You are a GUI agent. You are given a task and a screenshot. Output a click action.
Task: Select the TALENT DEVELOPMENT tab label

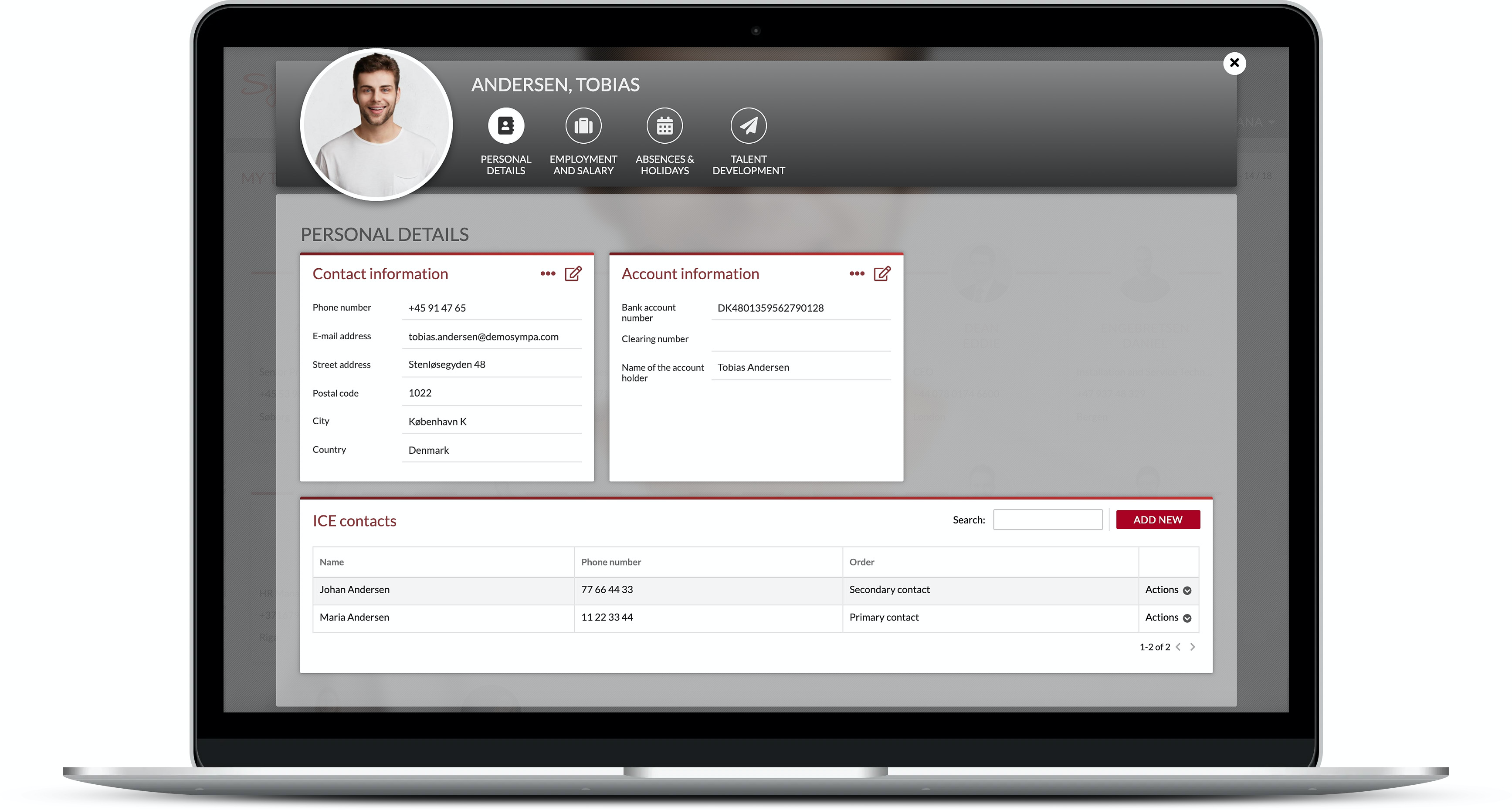tap(748, 165)
